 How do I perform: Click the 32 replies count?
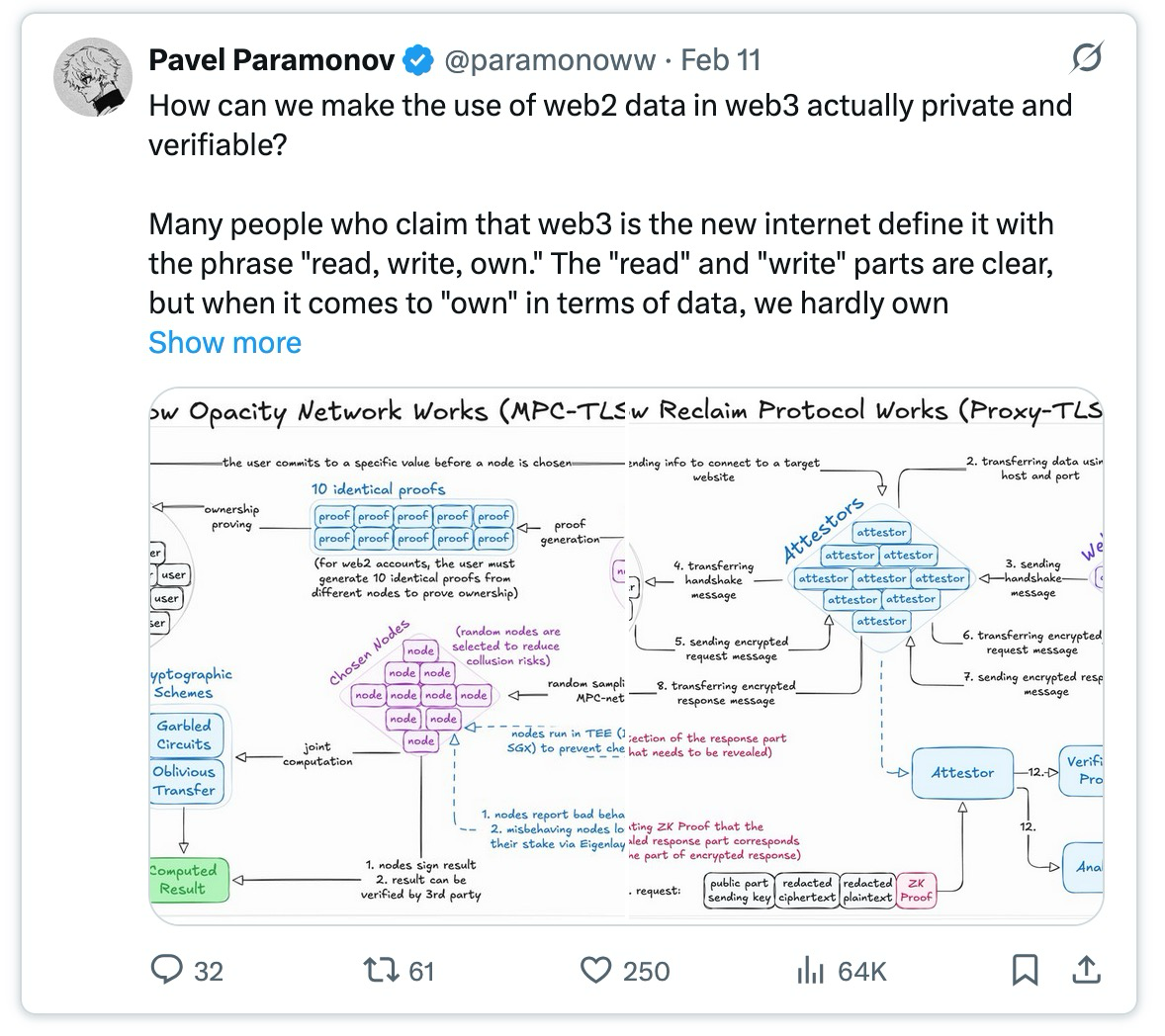208,972
